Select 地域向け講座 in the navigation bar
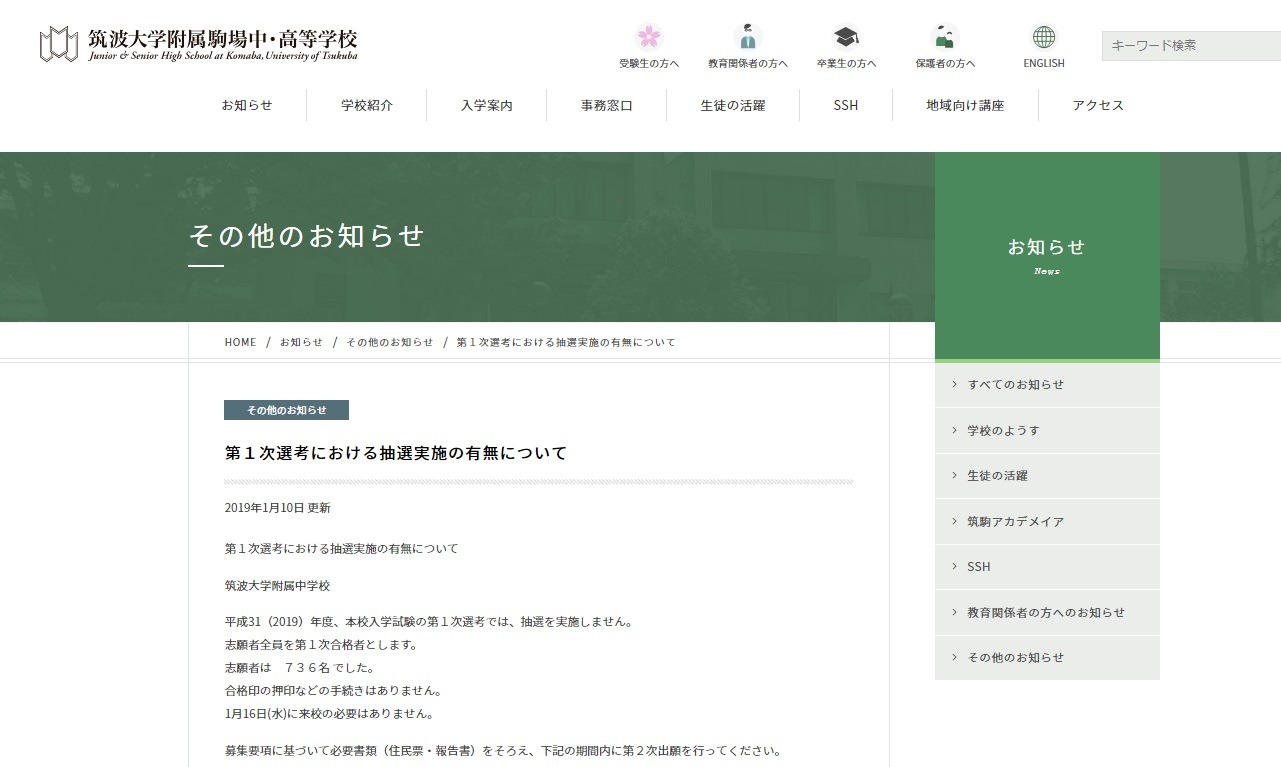 coord(962,105)
